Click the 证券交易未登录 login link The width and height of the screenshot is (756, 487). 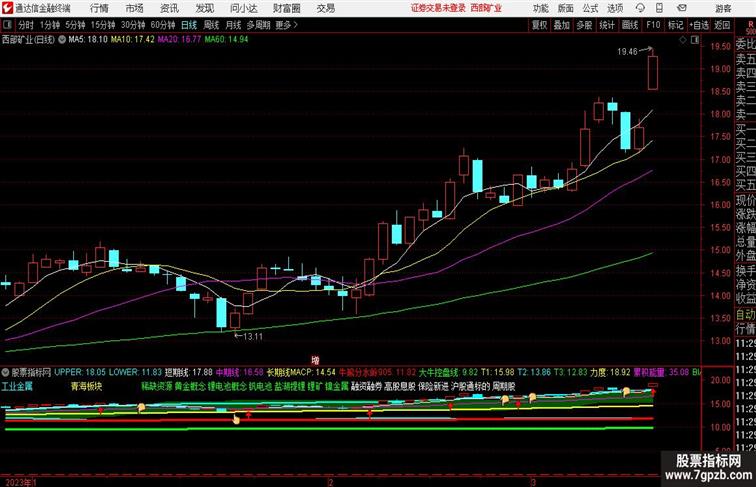tap(438, 8)
